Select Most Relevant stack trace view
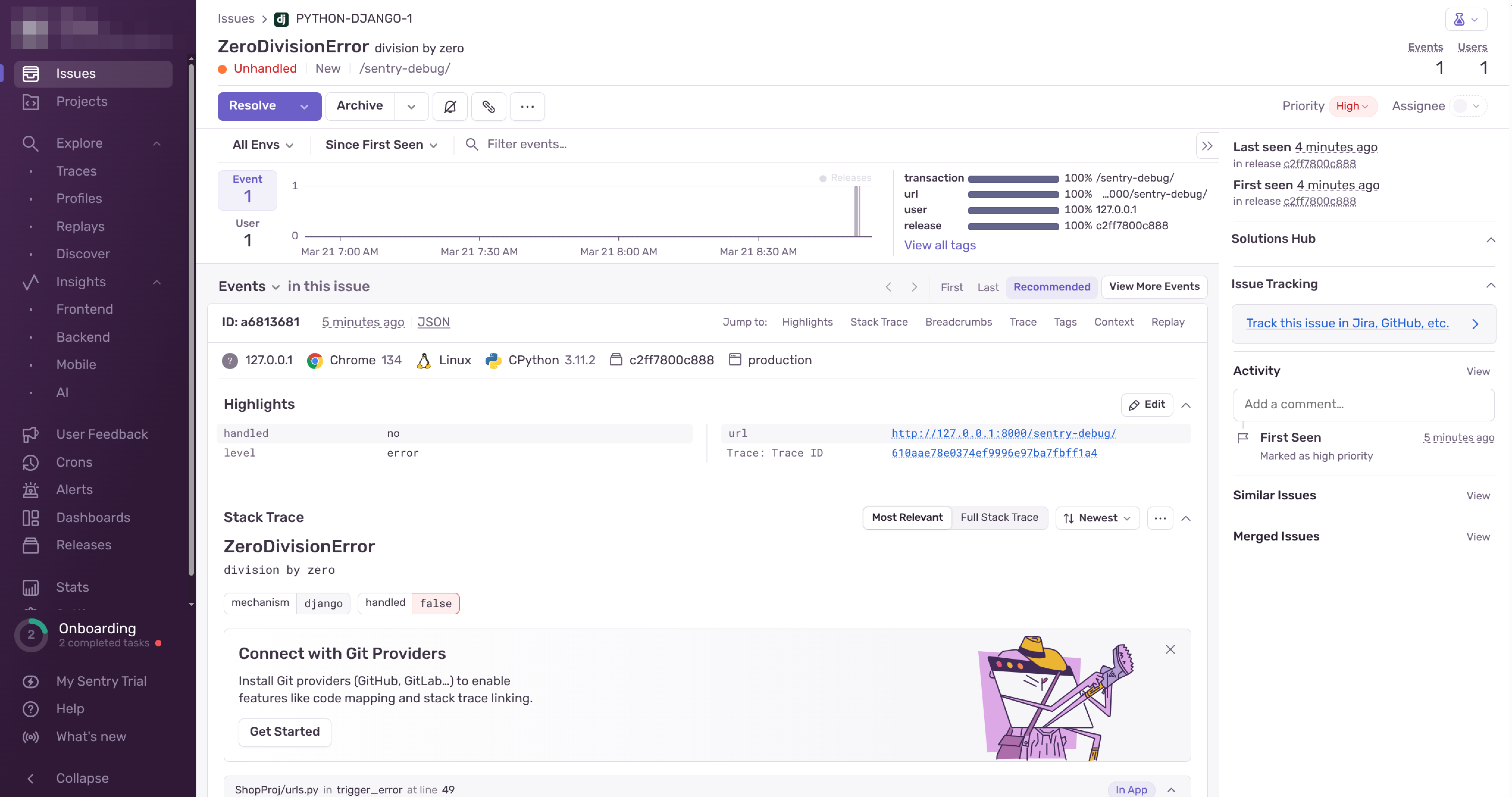This screenshot has height=797, width=1512. coord(907,518)
